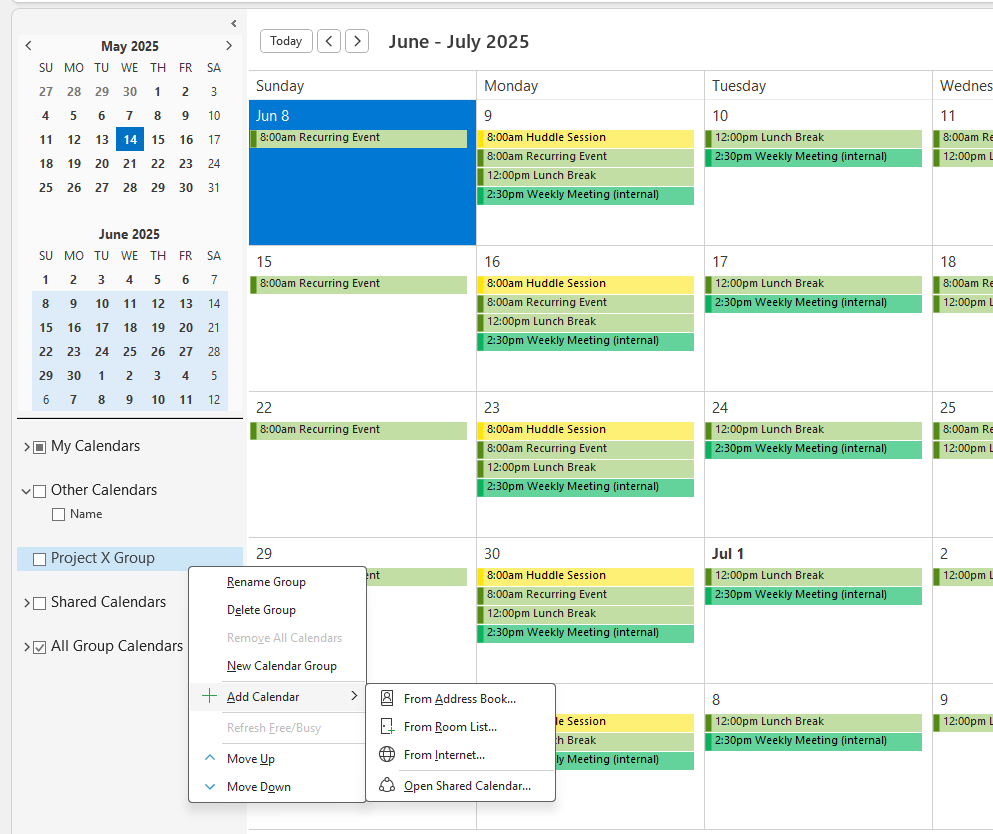The width and height of the screenshot is (993, 834).
Task: Click the plus icon beside Add Calendar
Action: 209,697
